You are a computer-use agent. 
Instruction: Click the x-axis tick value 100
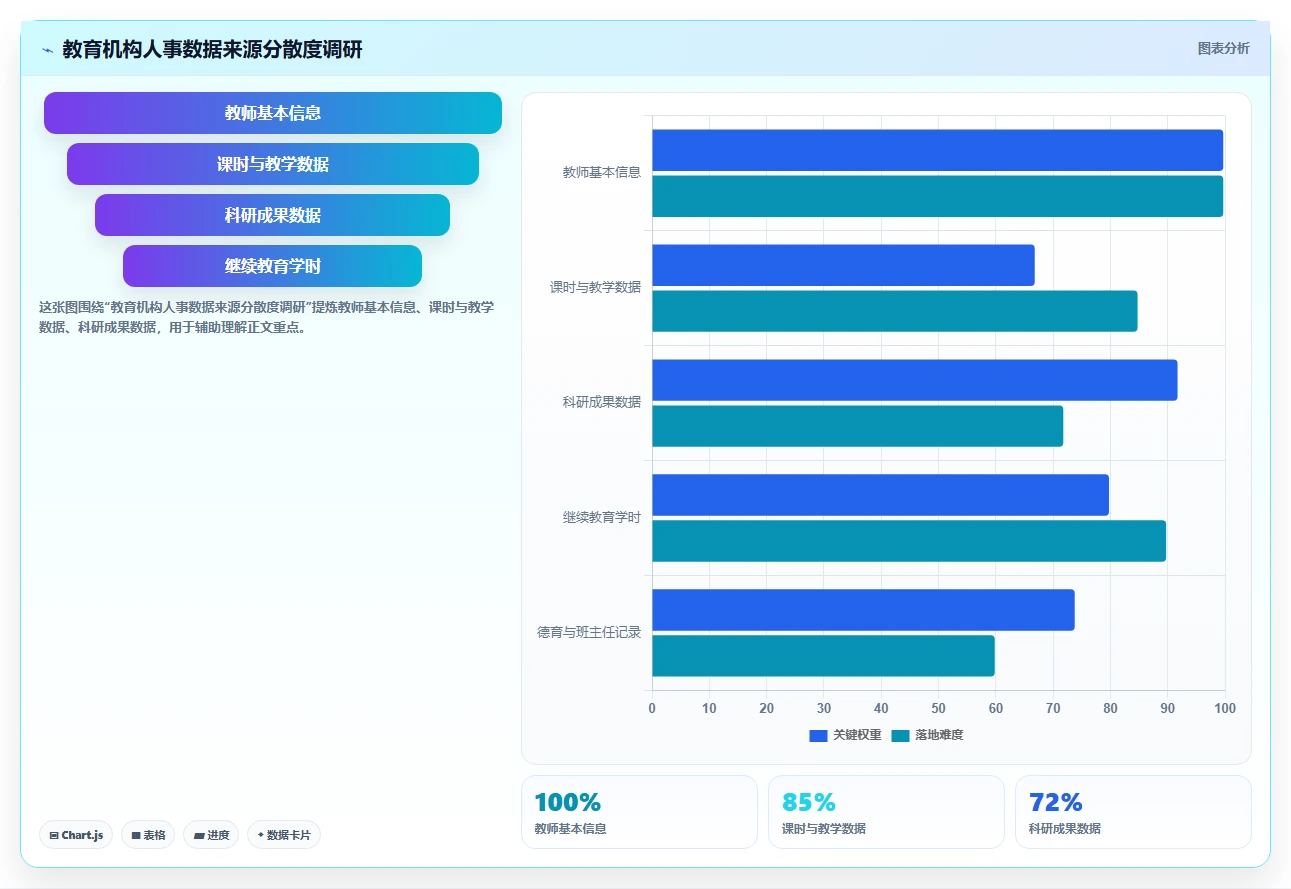pos(1224,708)
